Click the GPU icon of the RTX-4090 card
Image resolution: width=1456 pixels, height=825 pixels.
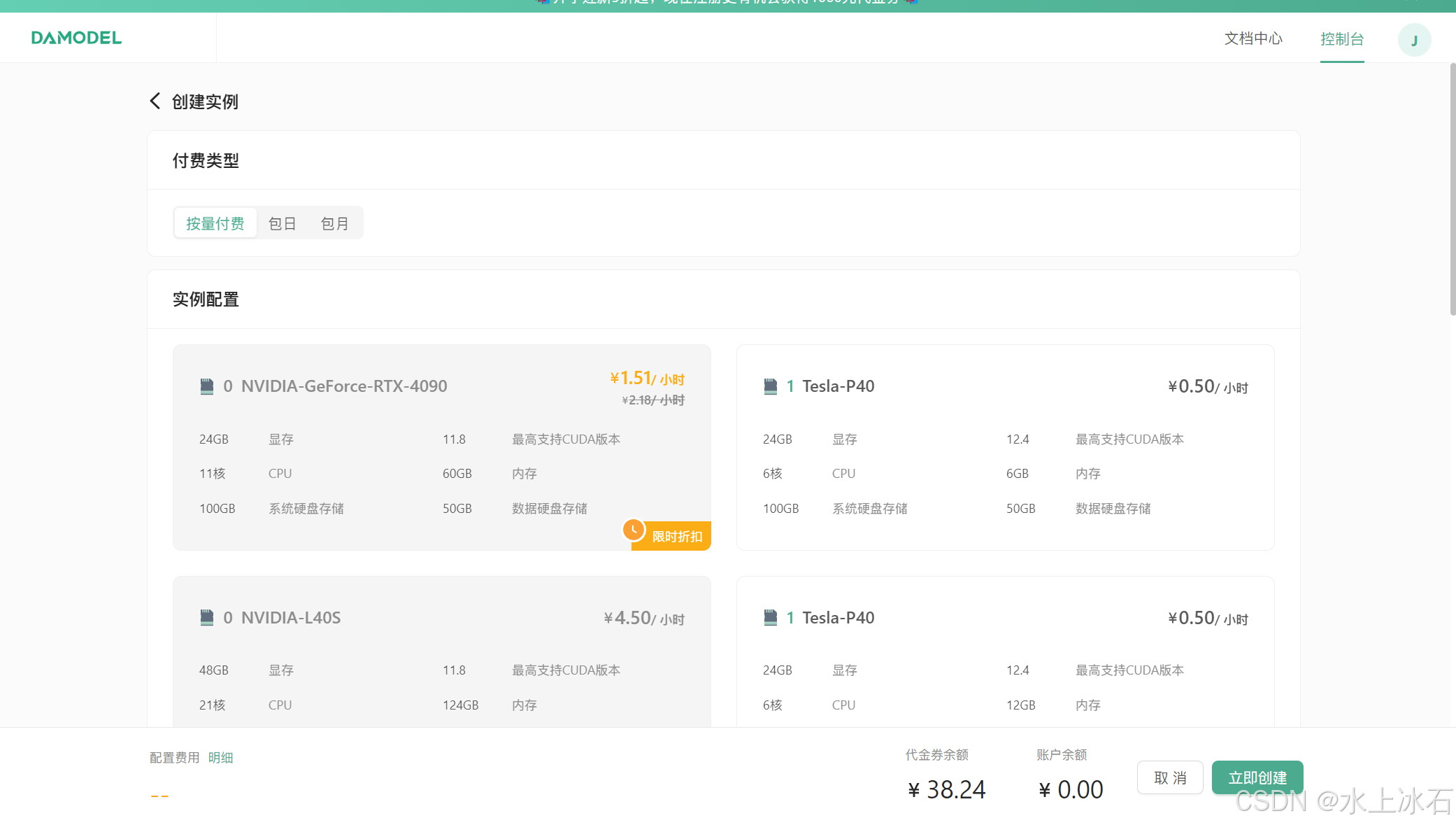[206, 386]
